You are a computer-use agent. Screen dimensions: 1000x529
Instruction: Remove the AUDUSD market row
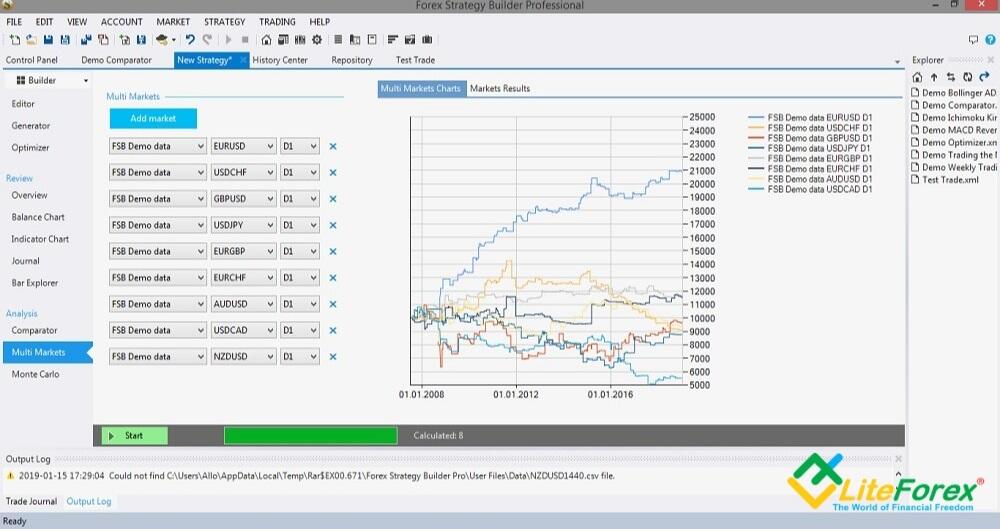click(x=333, y=304)
